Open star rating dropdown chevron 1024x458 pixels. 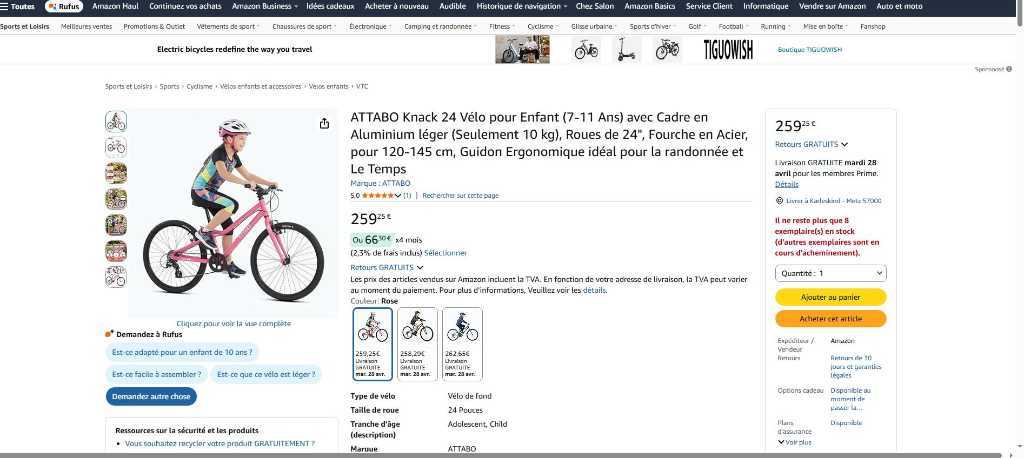click(x=398, y=195)
